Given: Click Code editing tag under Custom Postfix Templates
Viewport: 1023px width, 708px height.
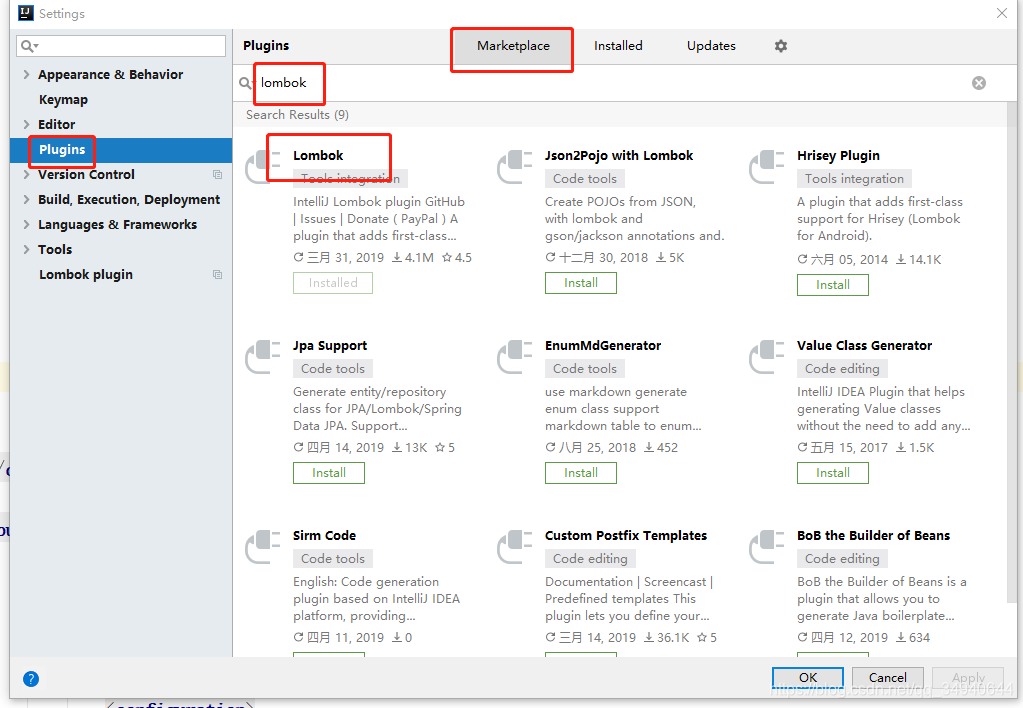Looking at the screenshot, I should [590, 558].
